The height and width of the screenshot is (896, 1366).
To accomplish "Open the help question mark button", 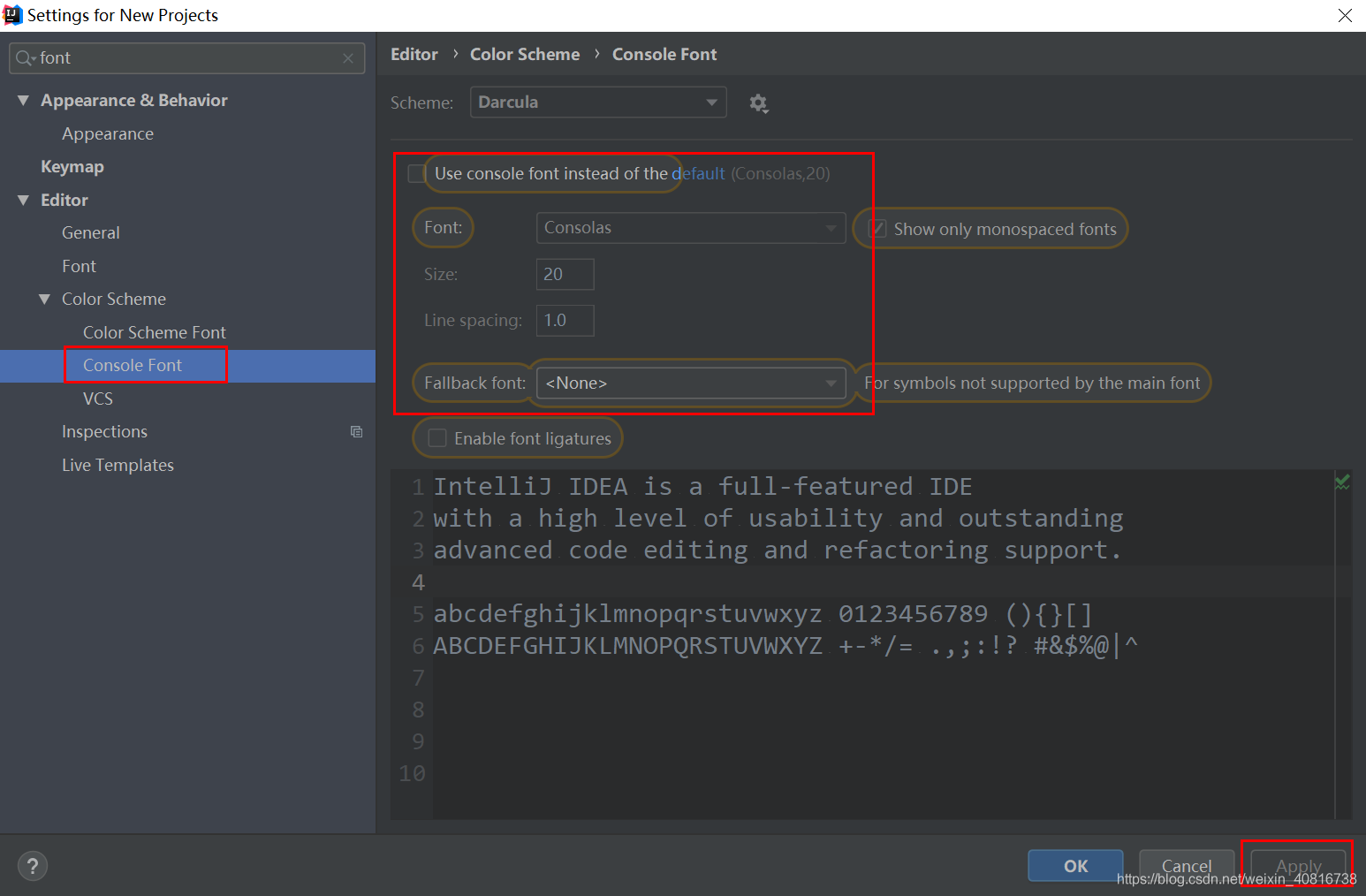I will [33, 866].
